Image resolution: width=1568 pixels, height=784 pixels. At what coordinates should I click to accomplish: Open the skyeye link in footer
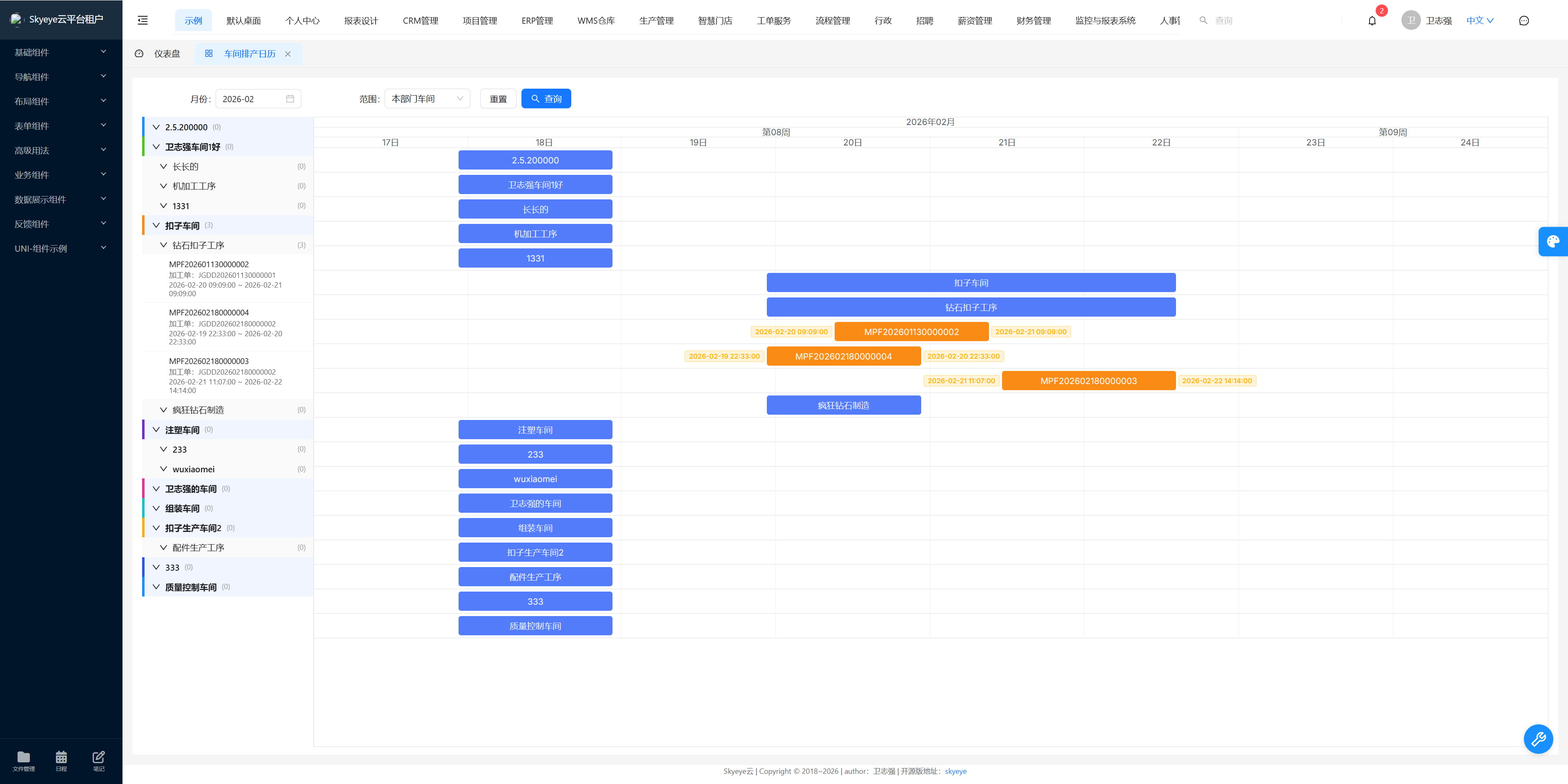(x=955, y=771)
